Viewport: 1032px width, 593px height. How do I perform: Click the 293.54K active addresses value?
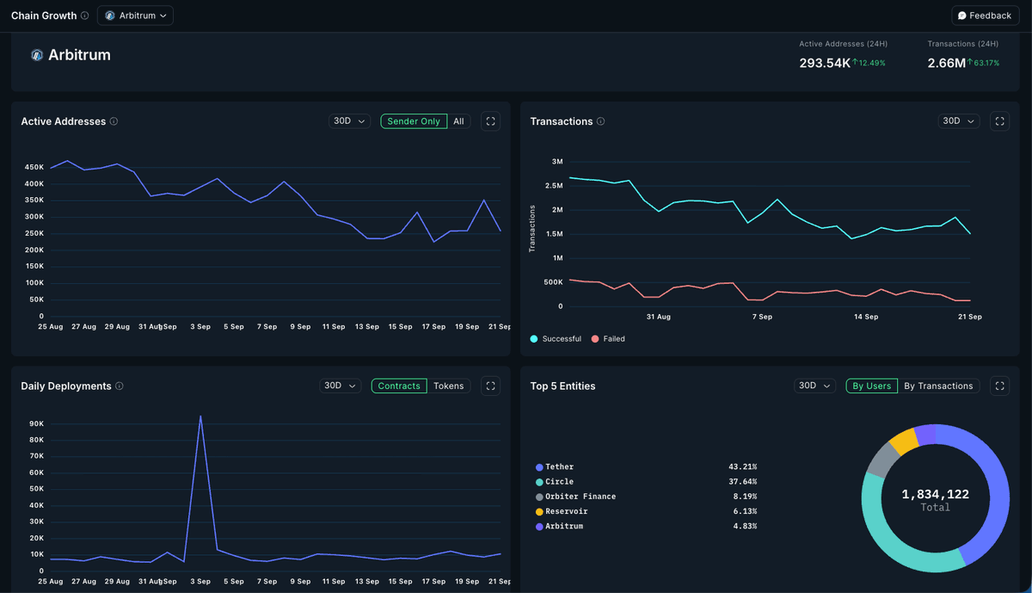pos(825,63)
